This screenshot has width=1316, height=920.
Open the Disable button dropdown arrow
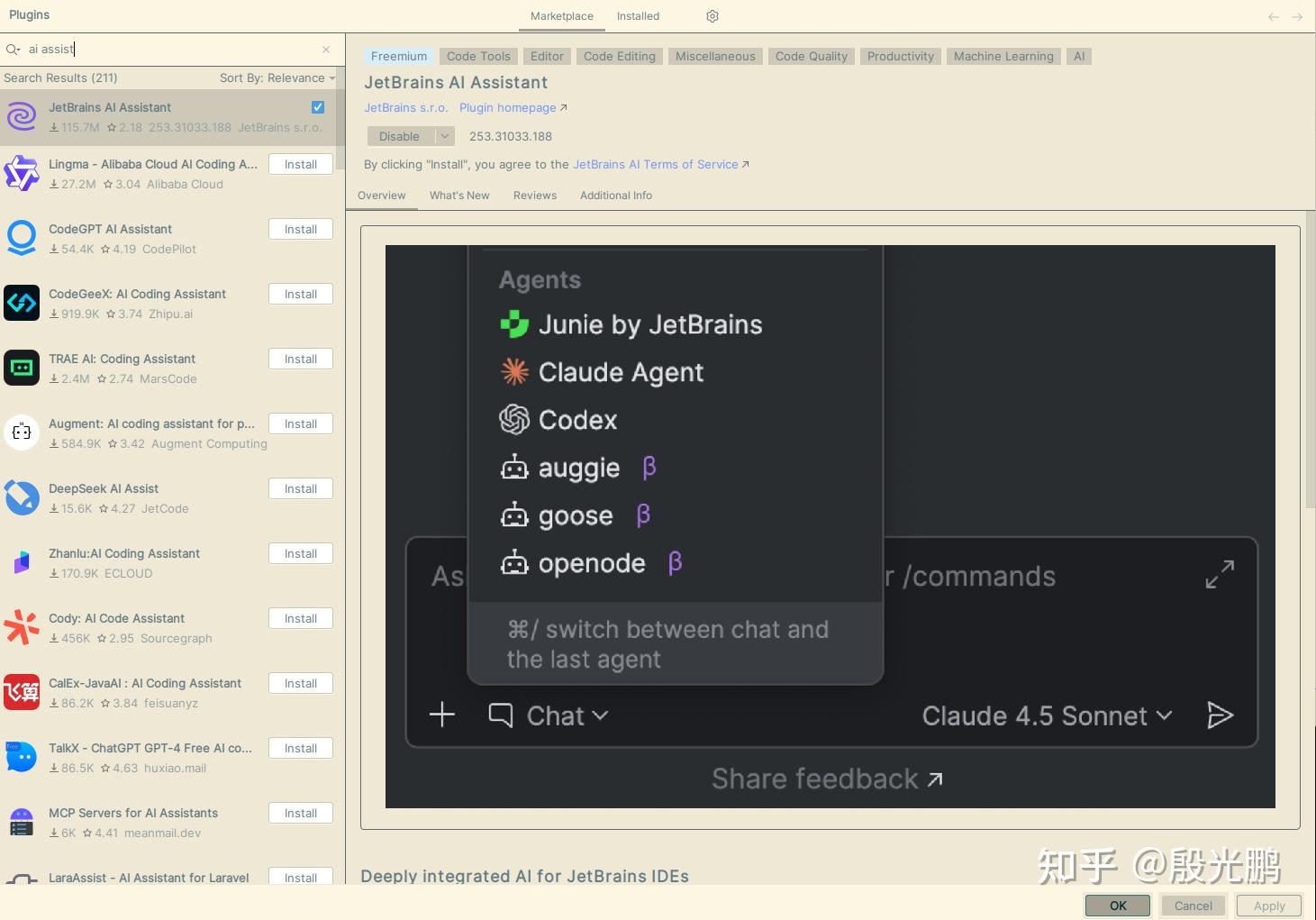[x=445, y=136]
